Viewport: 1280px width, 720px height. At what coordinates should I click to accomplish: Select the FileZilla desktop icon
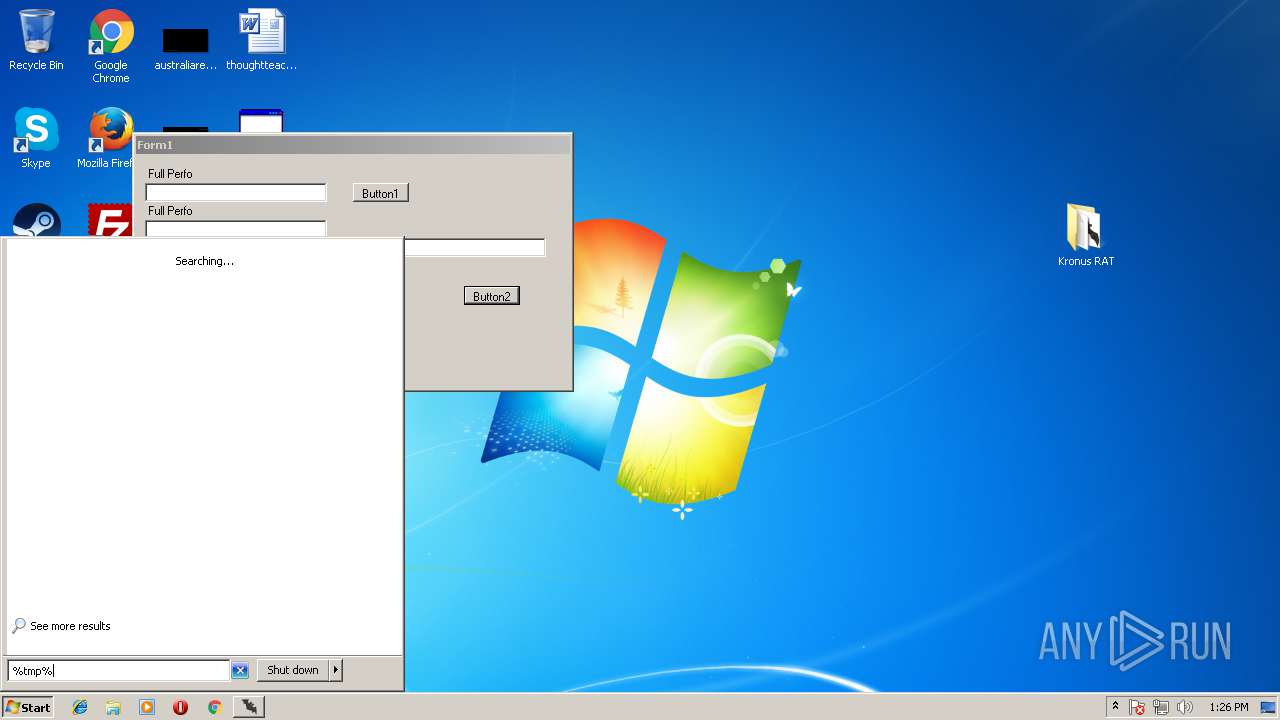(x=110, y=221)
